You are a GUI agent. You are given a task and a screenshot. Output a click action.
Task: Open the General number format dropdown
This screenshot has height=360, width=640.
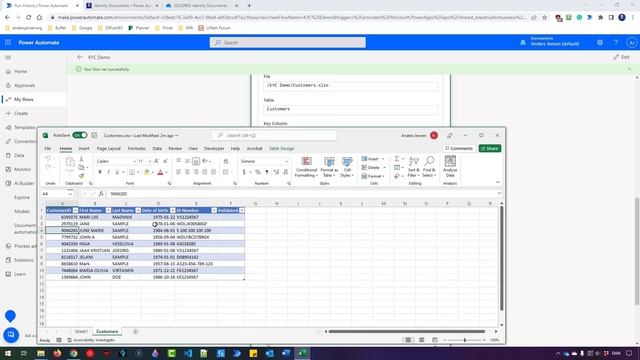click(286, 162)
